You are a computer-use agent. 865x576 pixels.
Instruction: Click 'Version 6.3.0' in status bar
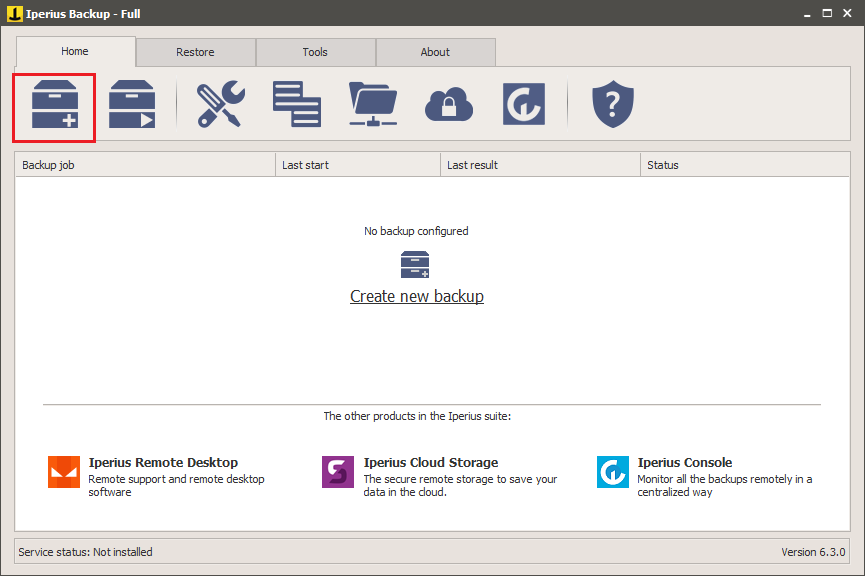813,552
